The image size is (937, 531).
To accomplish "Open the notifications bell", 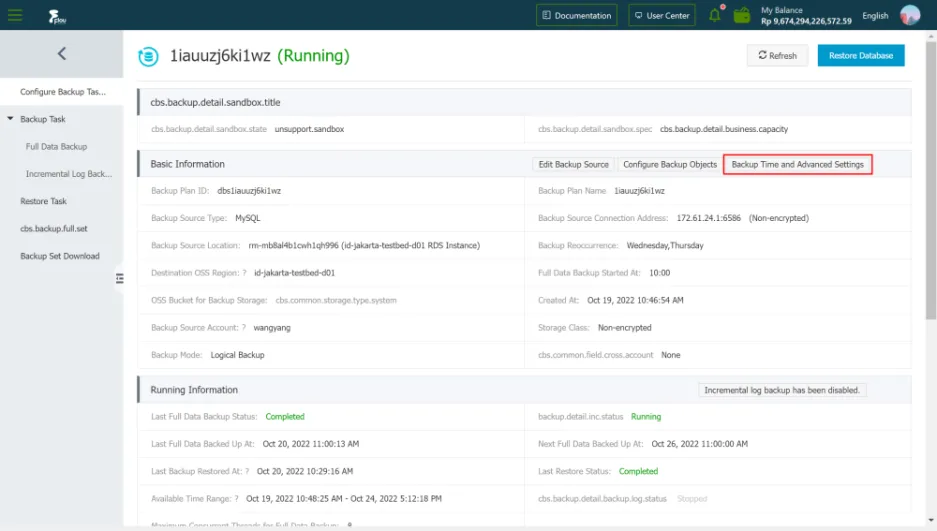I will [715, 15].
